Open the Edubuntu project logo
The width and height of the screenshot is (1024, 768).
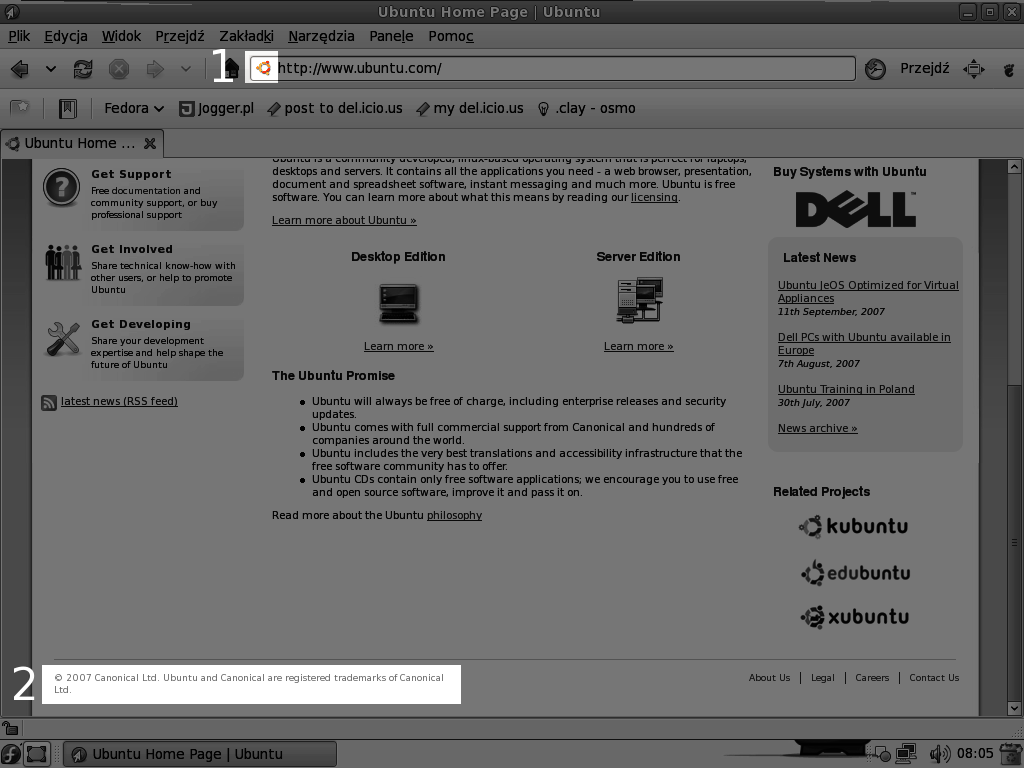[855, 573]
